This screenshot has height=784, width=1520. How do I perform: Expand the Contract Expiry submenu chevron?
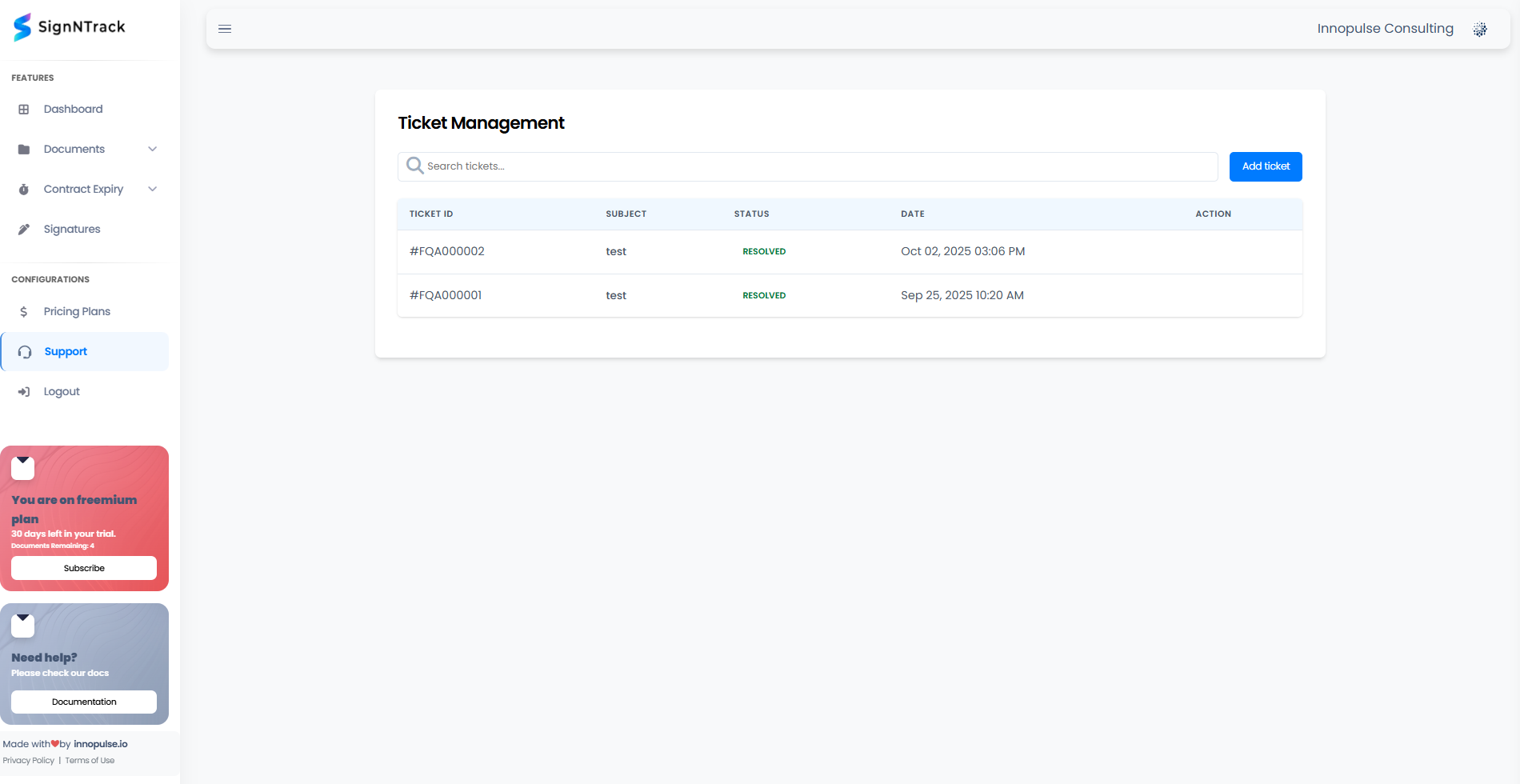152,189
